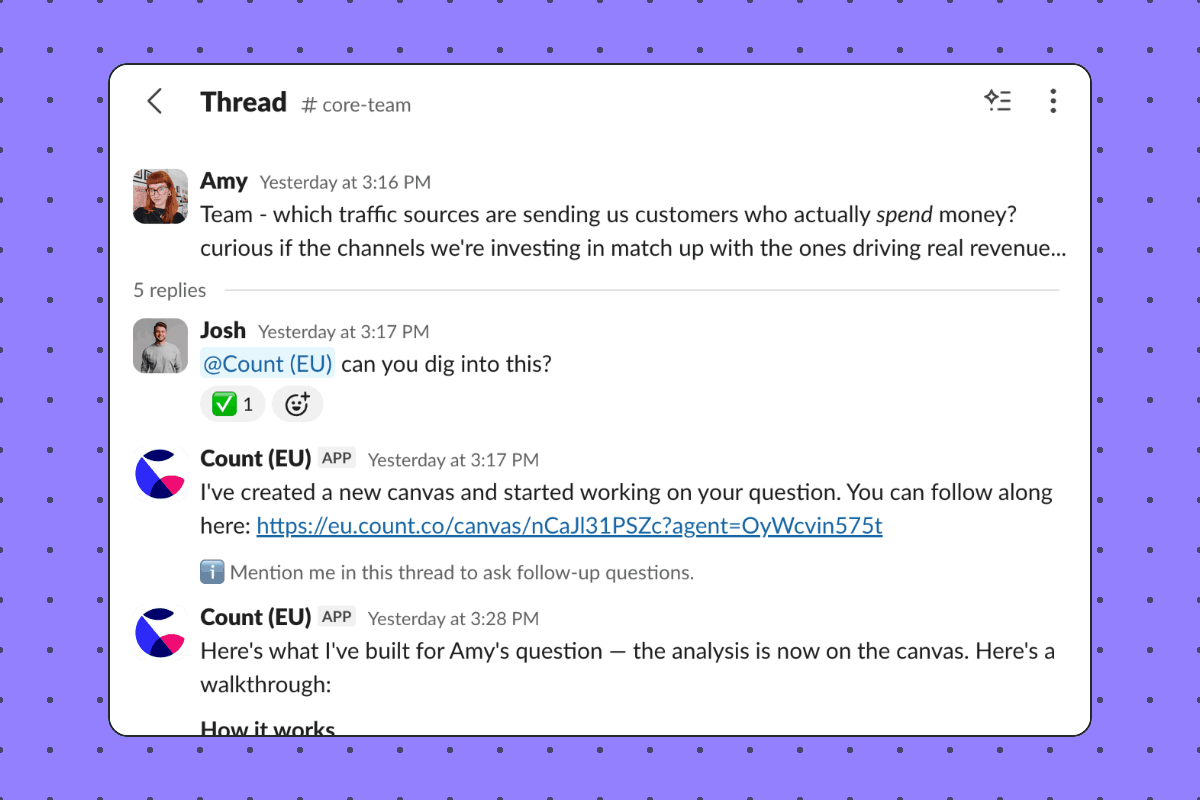The image size is (1200, 800).
Task: Click the 5 replies label
Action: (169, 290)
